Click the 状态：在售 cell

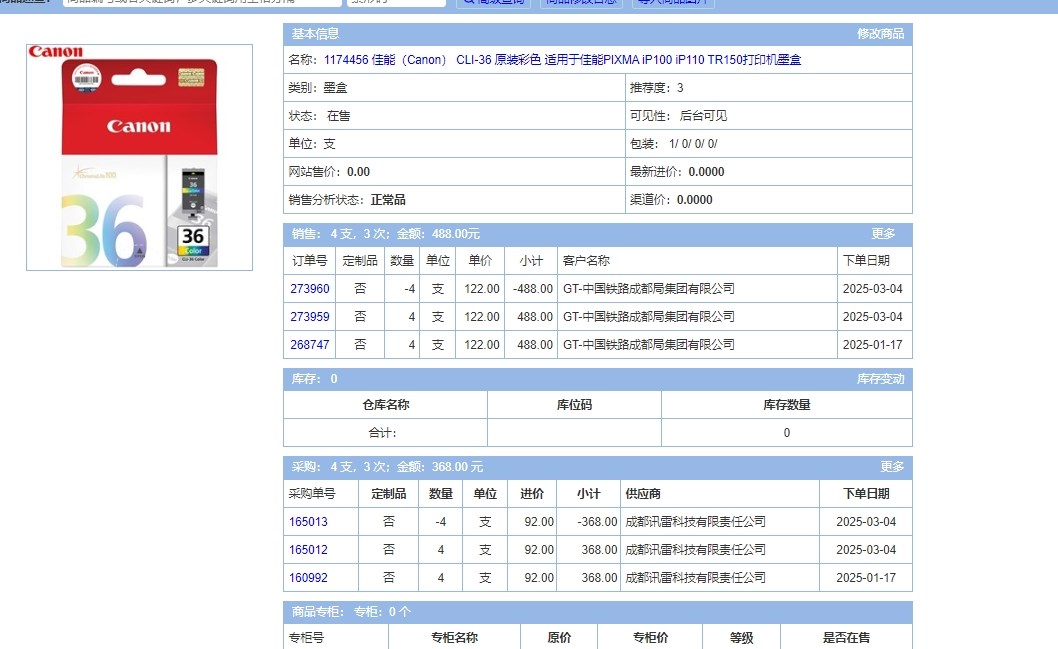click(454, 116)
